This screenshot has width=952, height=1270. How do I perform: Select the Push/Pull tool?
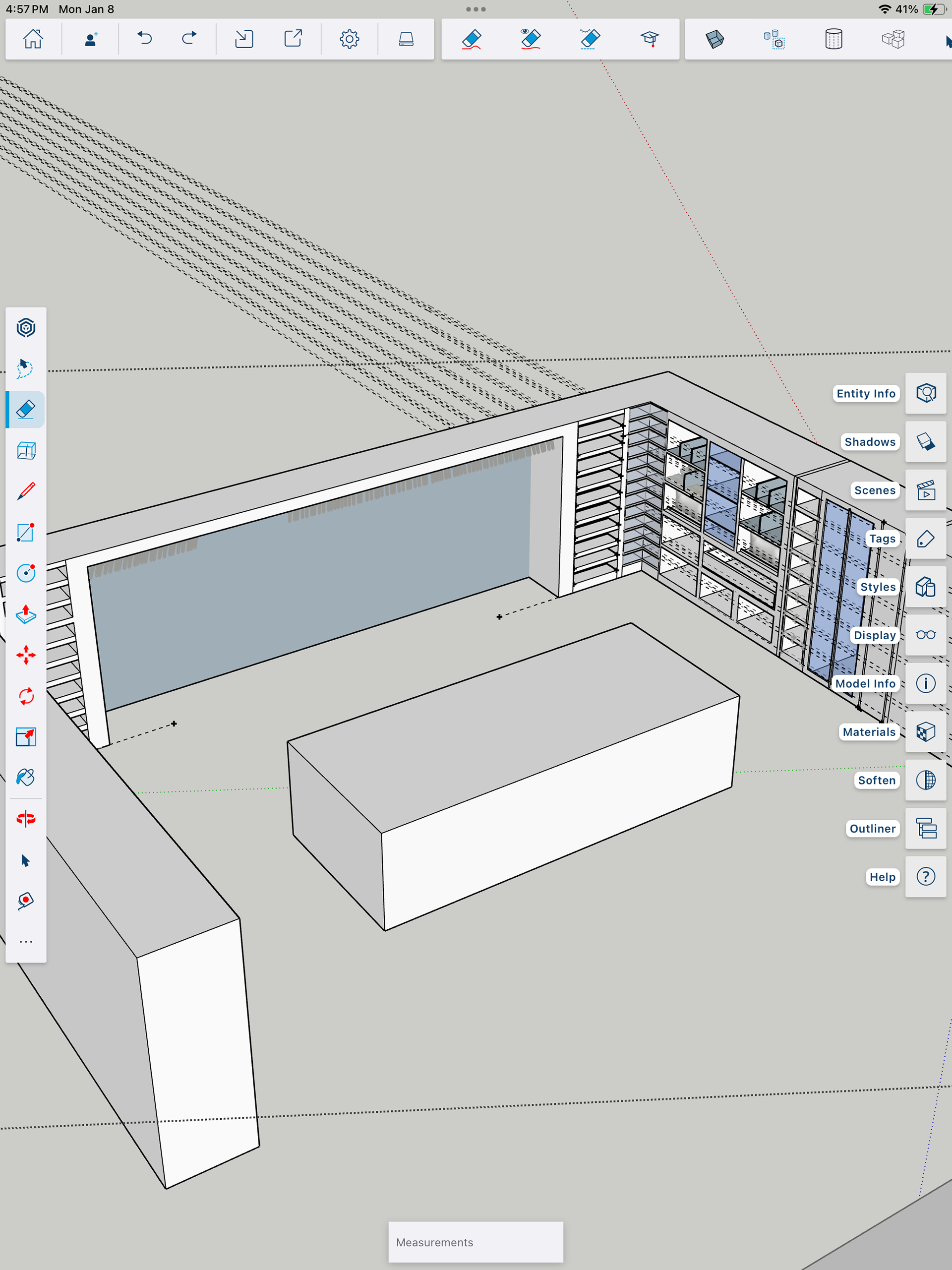(x=26, y=614)
